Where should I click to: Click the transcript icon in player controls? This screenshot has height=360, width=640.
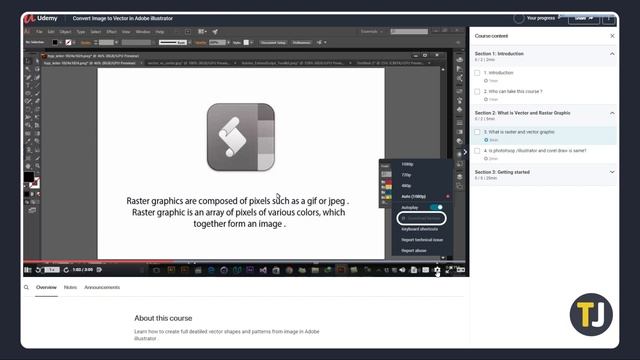click(x=414, y=270)
